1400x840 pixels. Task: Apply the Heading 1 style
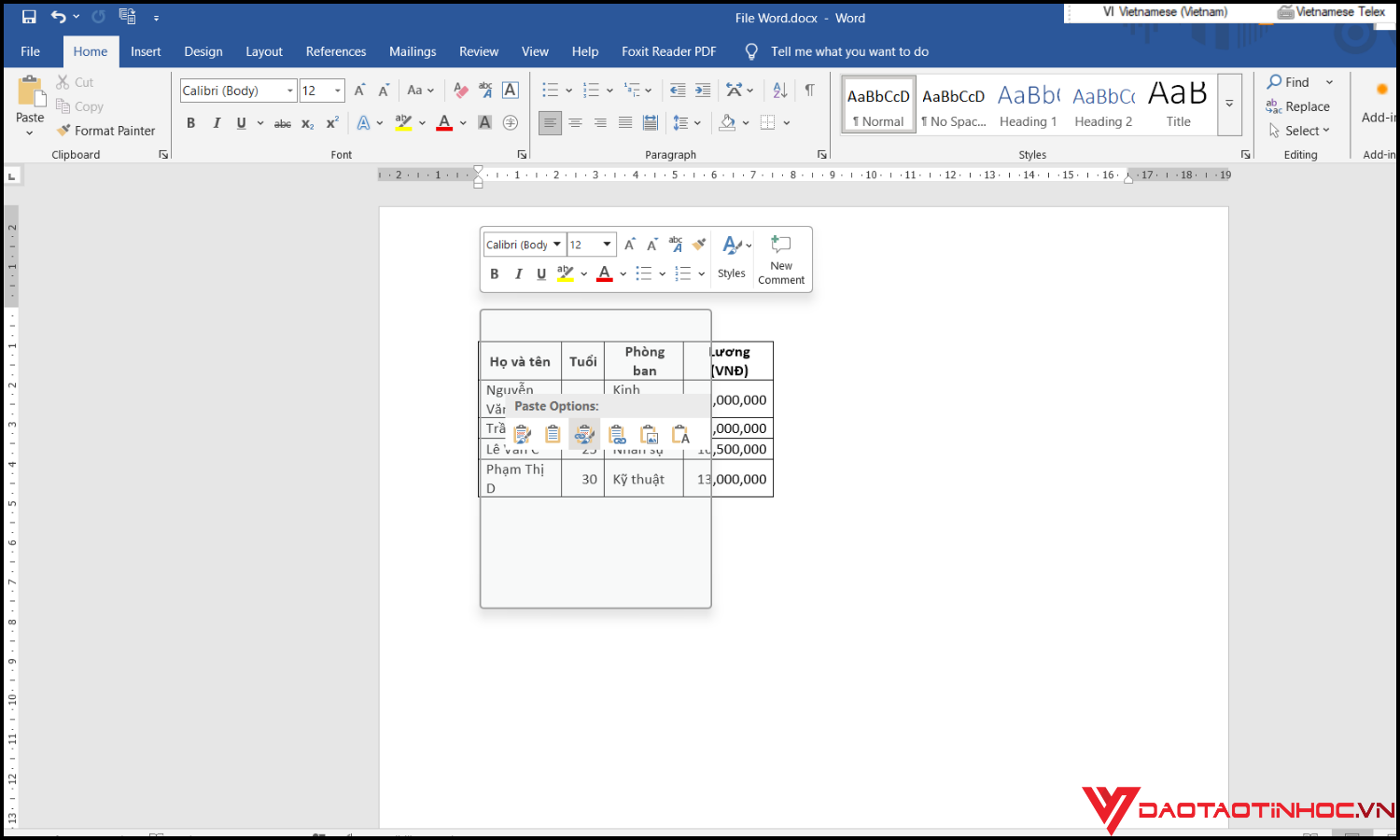pos(1028,105)
